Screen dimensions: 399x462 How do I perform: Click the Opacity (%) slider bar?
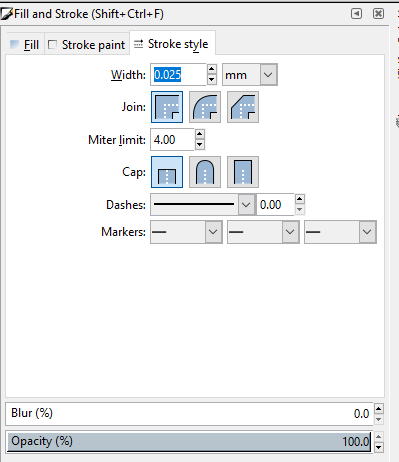[x=189, y=441]
